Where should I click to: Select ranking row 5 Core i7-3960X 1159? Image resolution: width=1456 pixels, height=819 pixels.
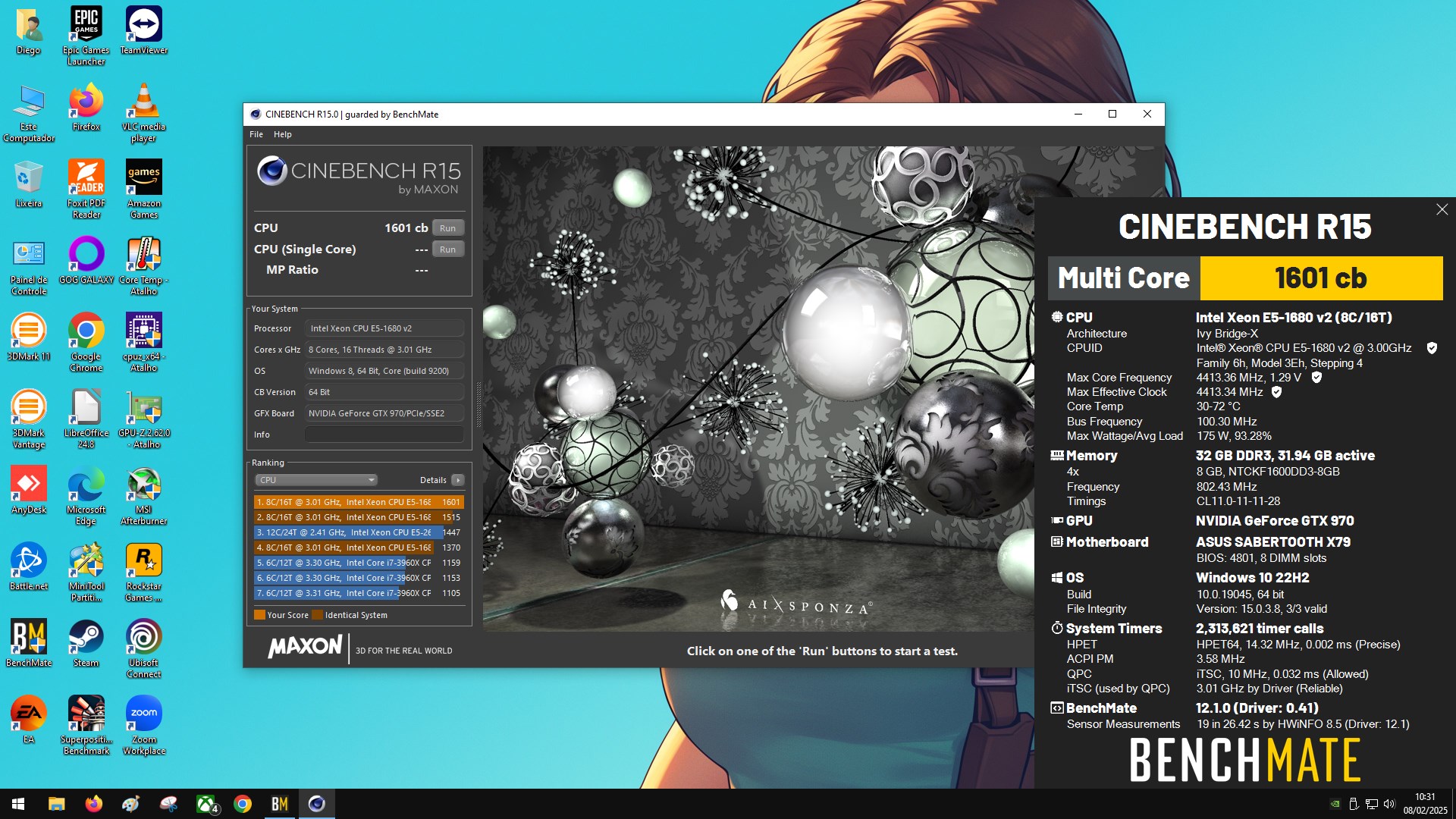click(x=358, y=563)
